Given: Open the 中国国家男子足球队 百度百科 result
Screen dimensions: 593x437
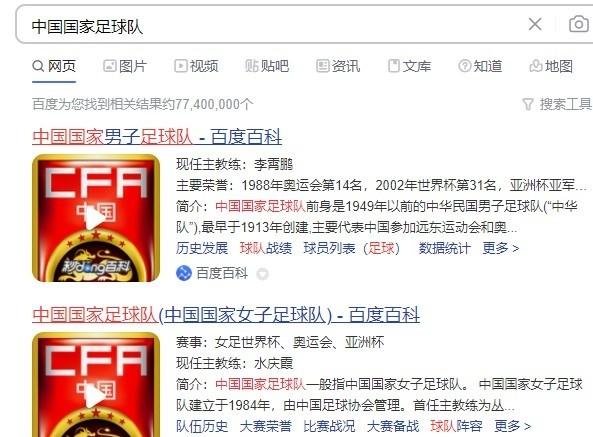Looking at the screenshot, I should pos(157,137).
